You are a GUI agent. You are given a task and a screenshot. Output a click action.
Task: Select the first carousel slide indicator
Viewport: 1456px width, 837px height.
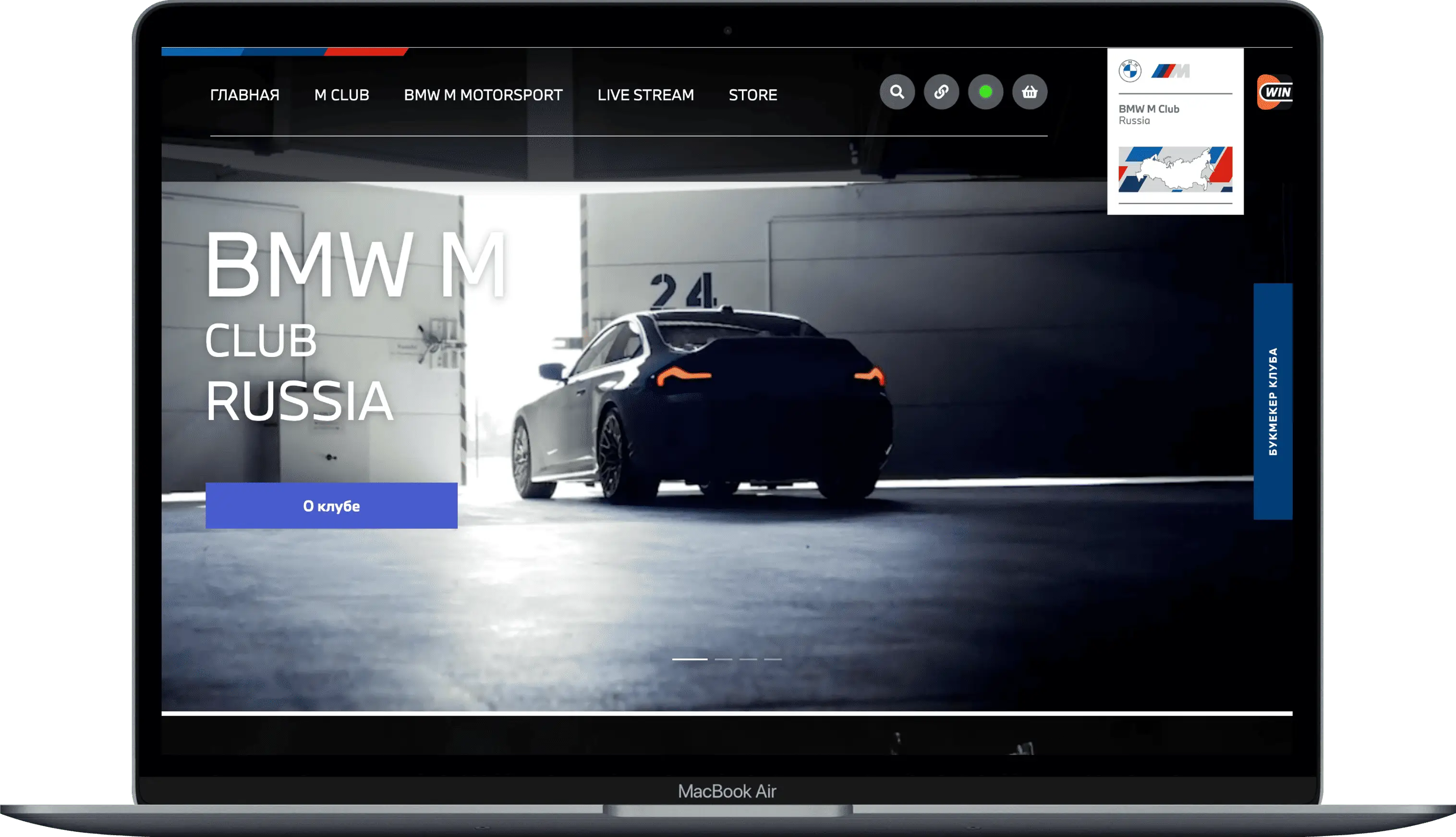(x=690, y=659)
